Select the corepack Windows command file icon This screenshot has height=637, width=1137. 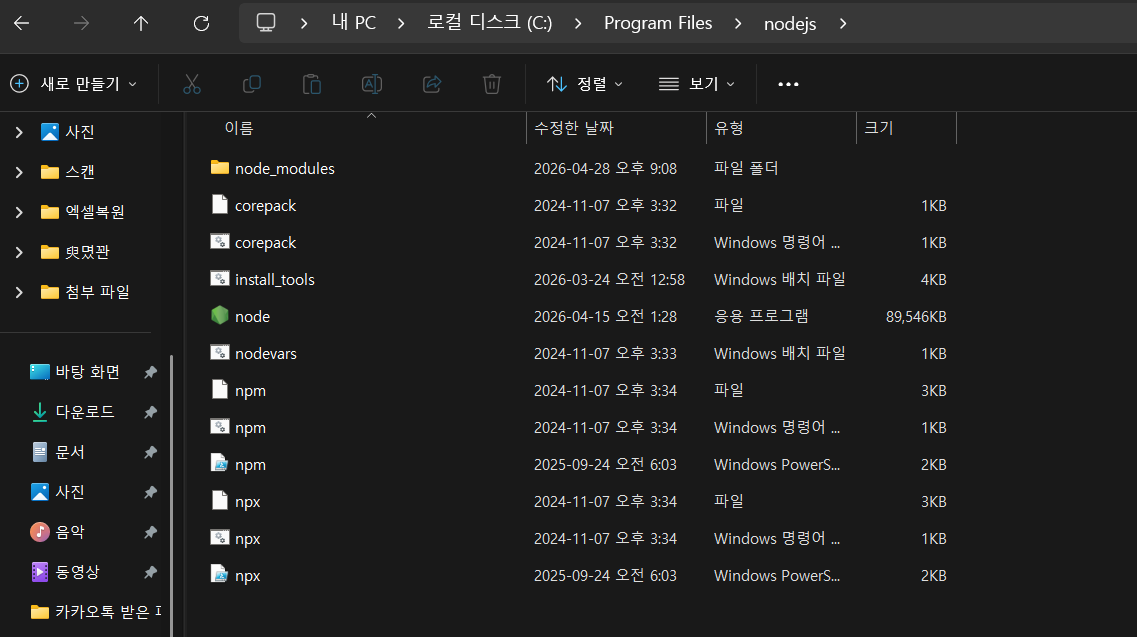tap(220, 242)
